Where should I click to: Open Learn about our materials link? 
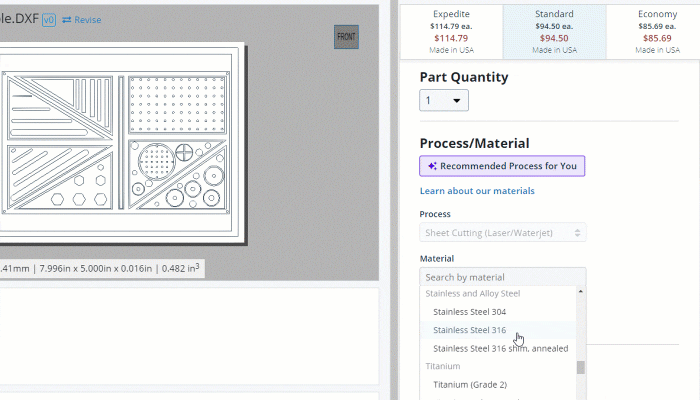click(477, 191)
